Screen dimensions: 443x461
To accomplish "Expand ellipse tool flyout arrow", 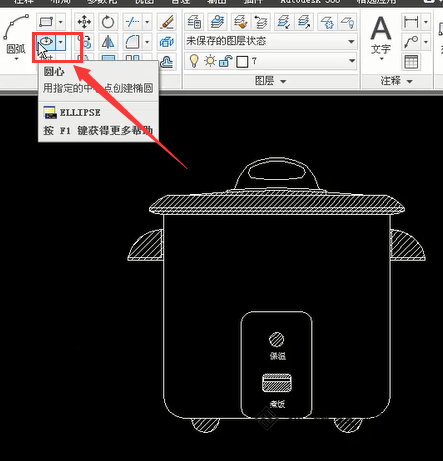I will (x=61, y=42).
